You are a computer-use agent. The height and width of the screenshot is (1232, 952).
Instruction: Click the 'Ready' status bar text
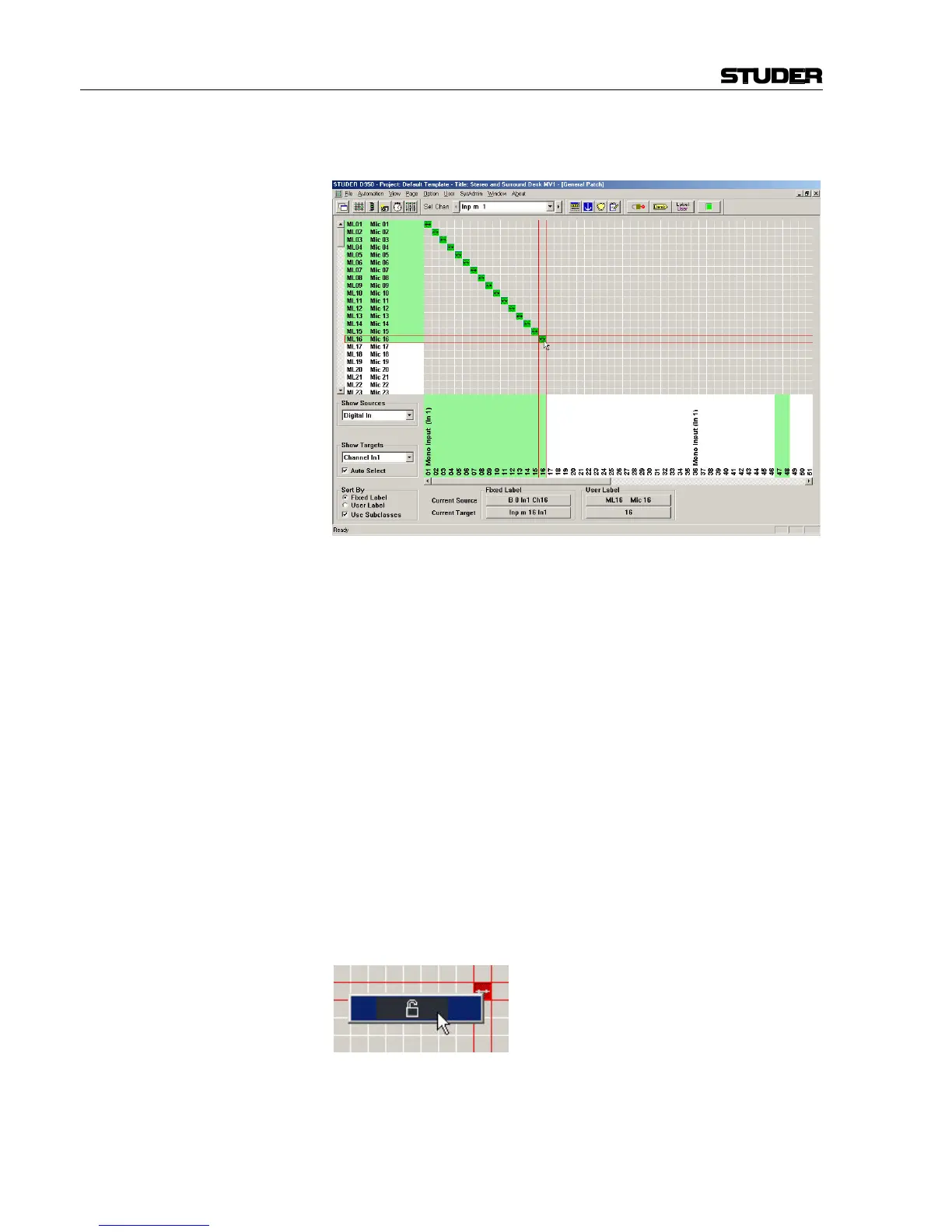[x=341, y=530]
